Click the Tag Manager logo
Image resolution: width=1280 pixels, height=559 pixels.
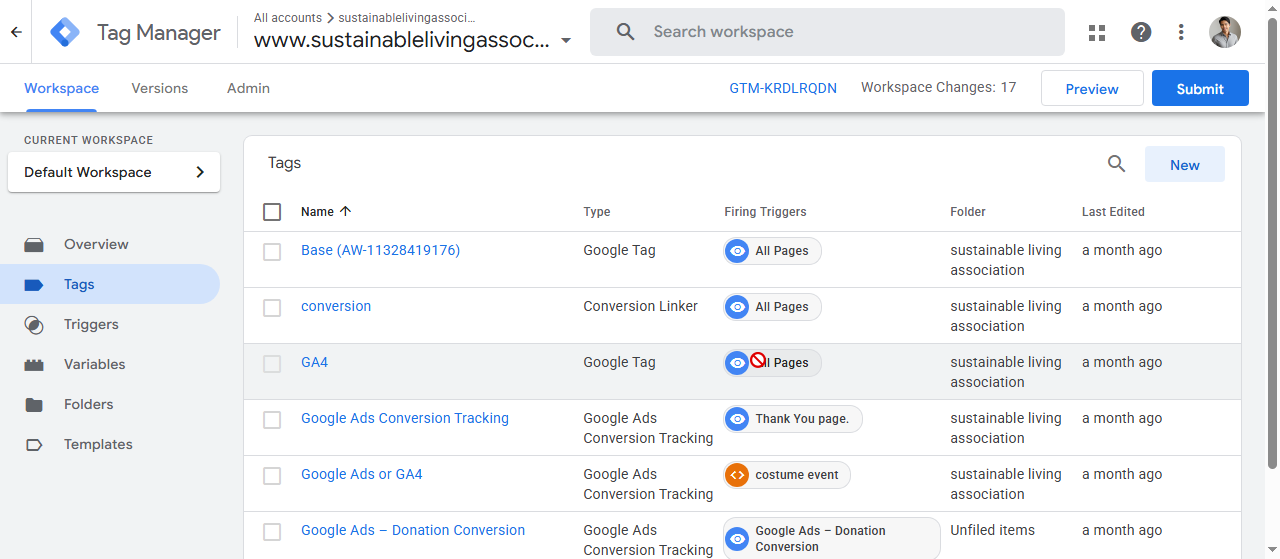click(65, 32)
